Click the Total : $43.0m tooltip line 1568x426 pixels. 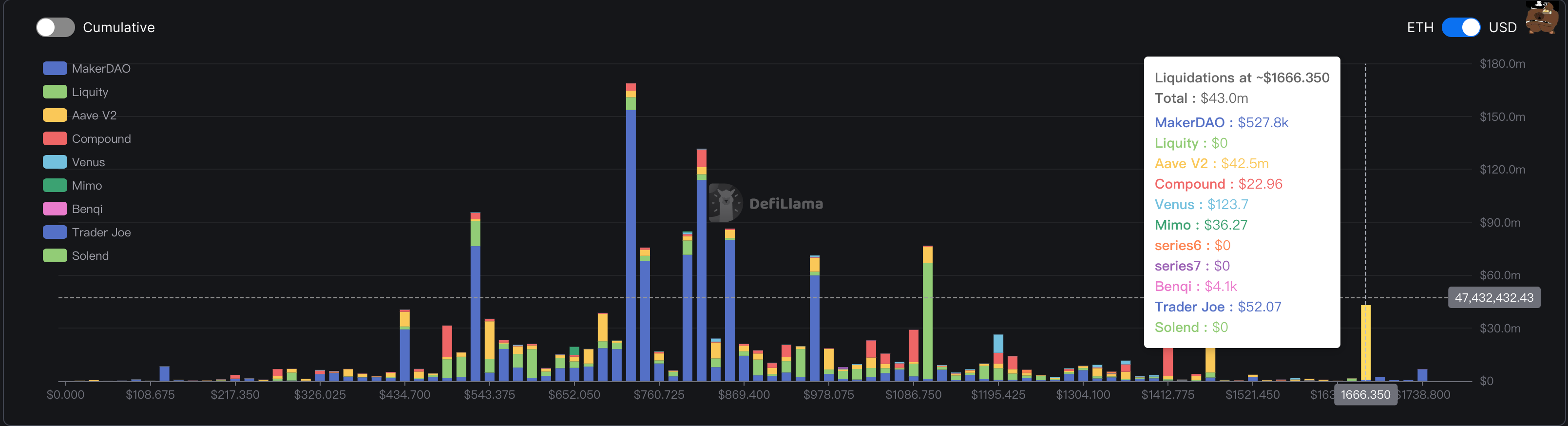(x=1202, y=98)
